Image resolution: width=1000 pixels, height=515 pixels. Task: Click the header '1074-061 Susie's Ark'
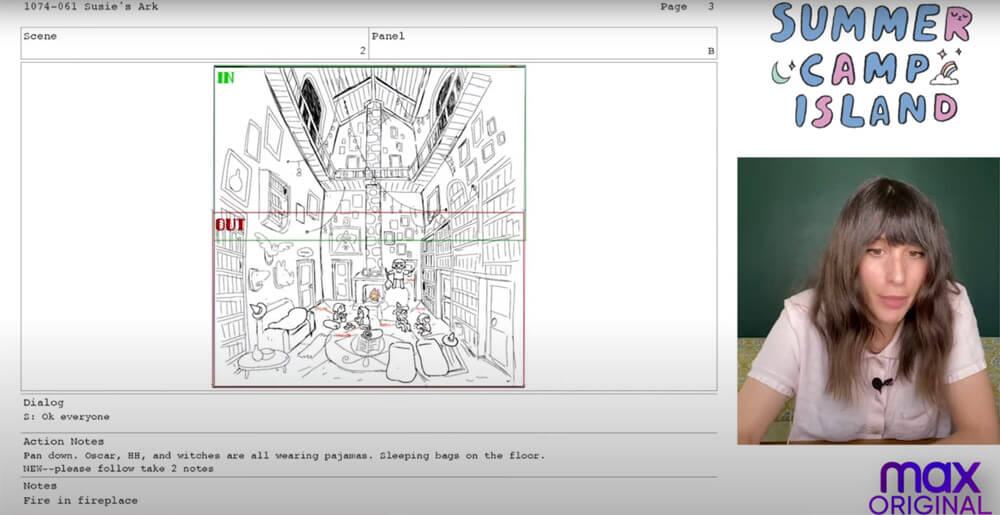click(91, 7)
